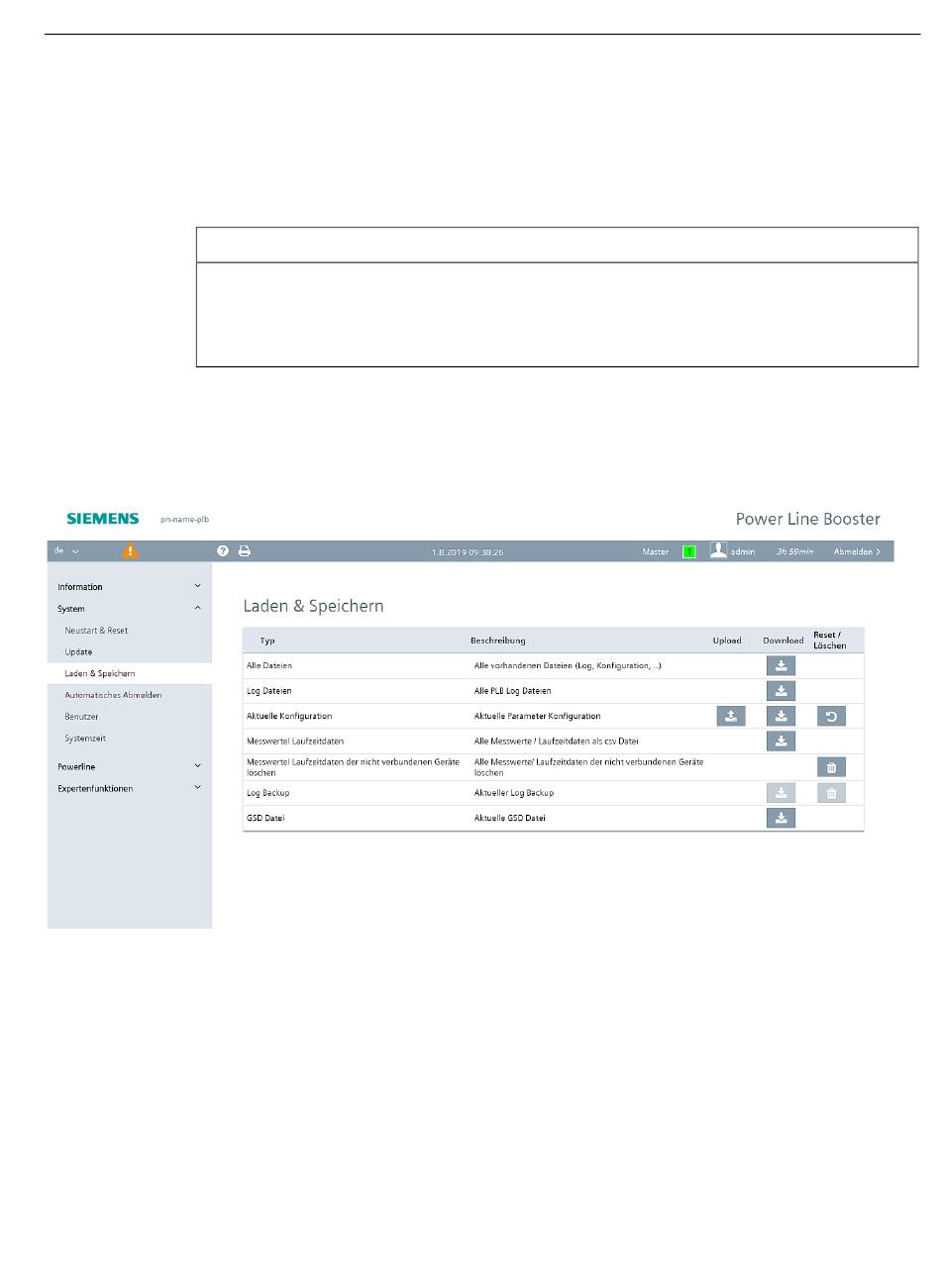The height and width of the screenshot is (1288, 941).
Task: Download GSD Datei
Action: (781, 818)
